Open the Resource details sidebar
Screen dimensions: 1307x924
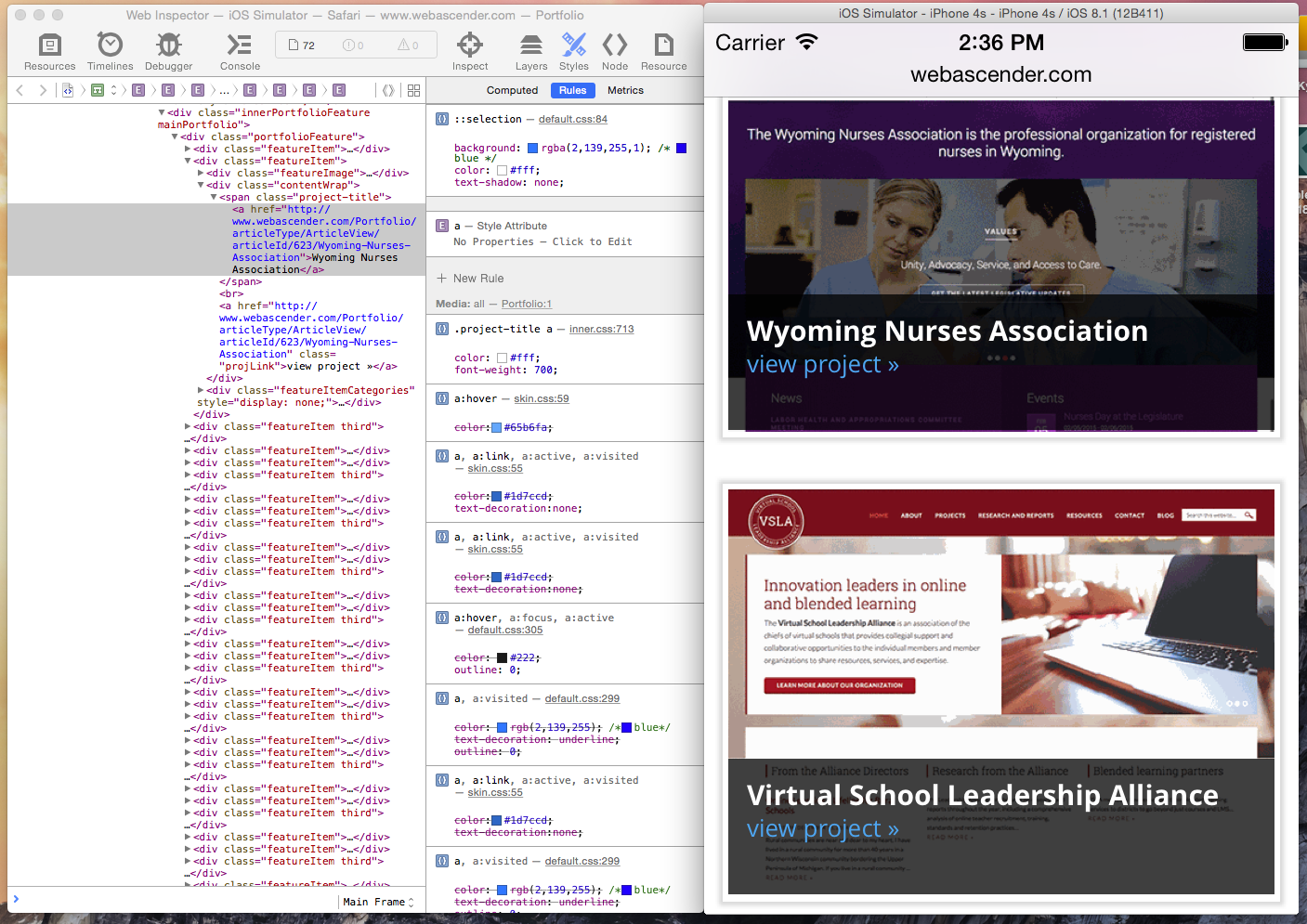tap(663, 52)
